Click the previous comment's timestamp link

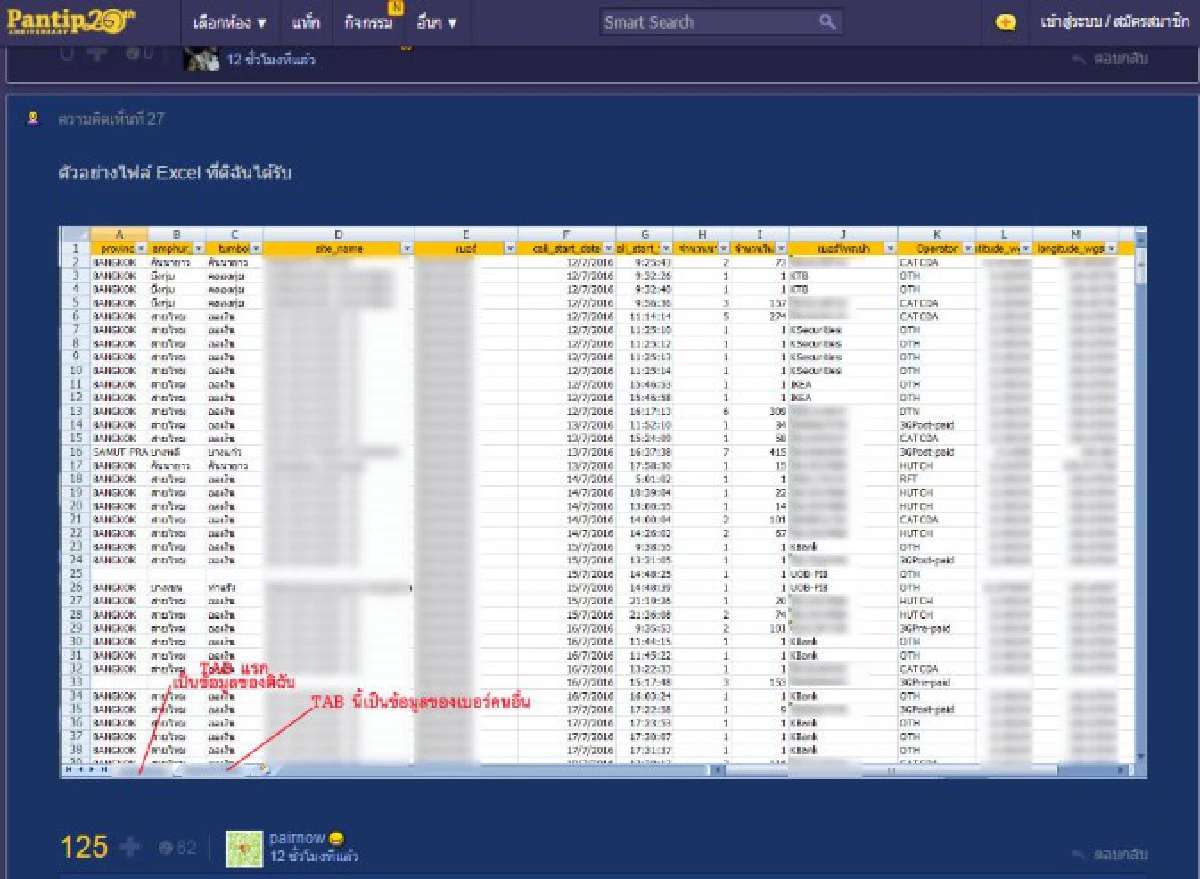(271, 60)
